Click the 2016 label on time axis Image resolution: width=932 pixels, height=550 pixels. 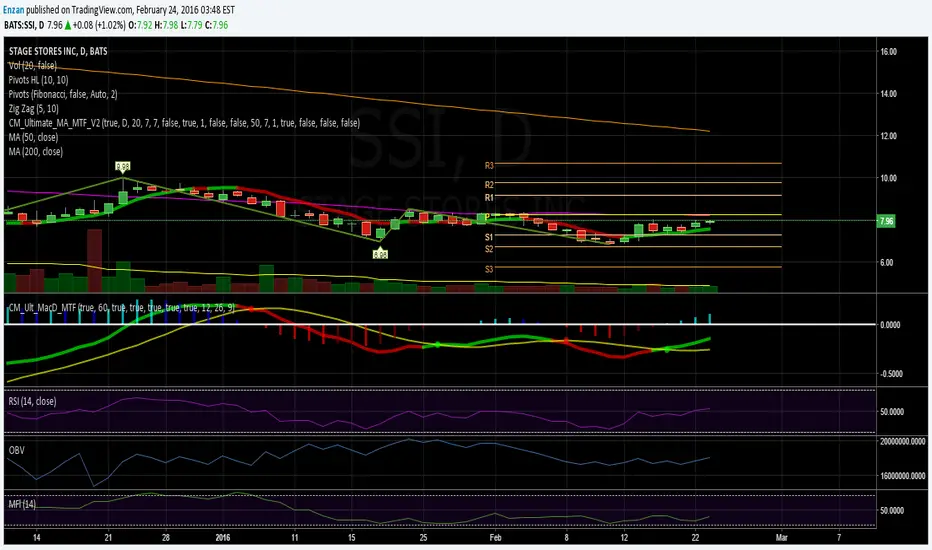tap(223, 538)
